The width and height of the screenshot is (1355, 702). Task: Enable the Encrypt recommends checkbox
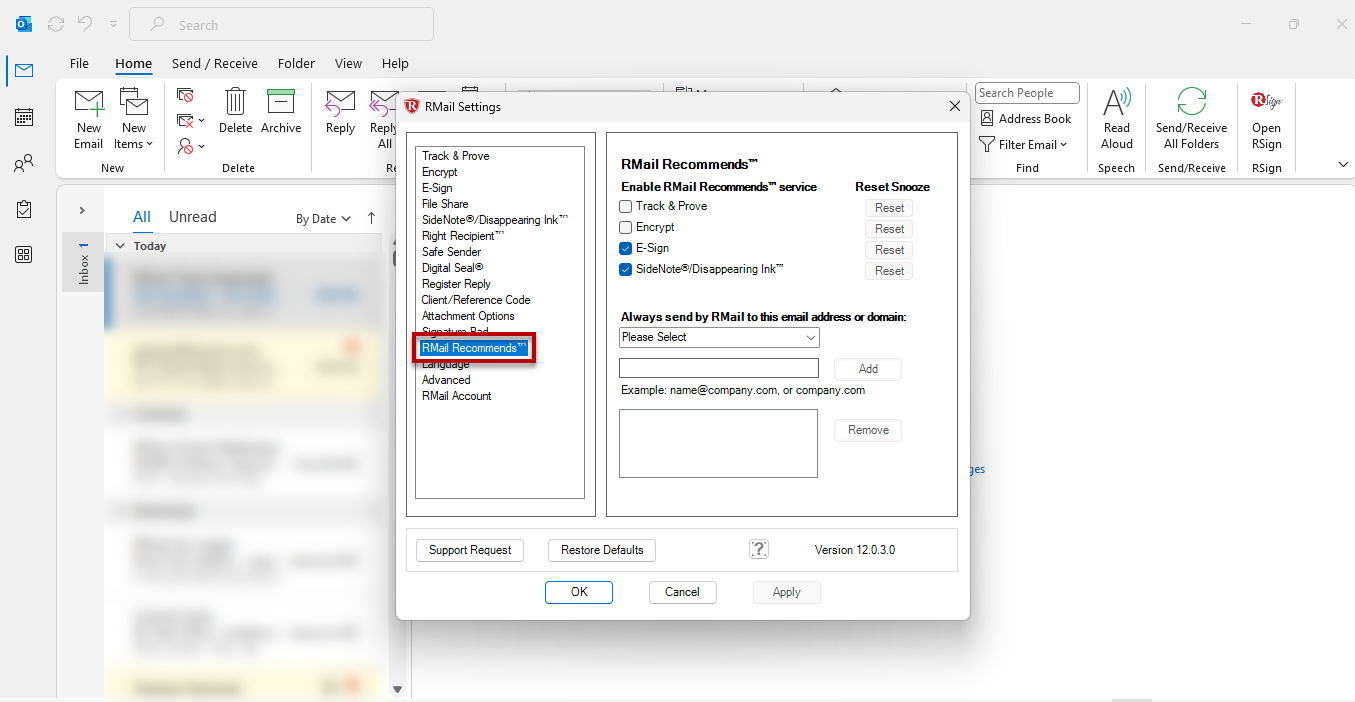tap(626, 227)
